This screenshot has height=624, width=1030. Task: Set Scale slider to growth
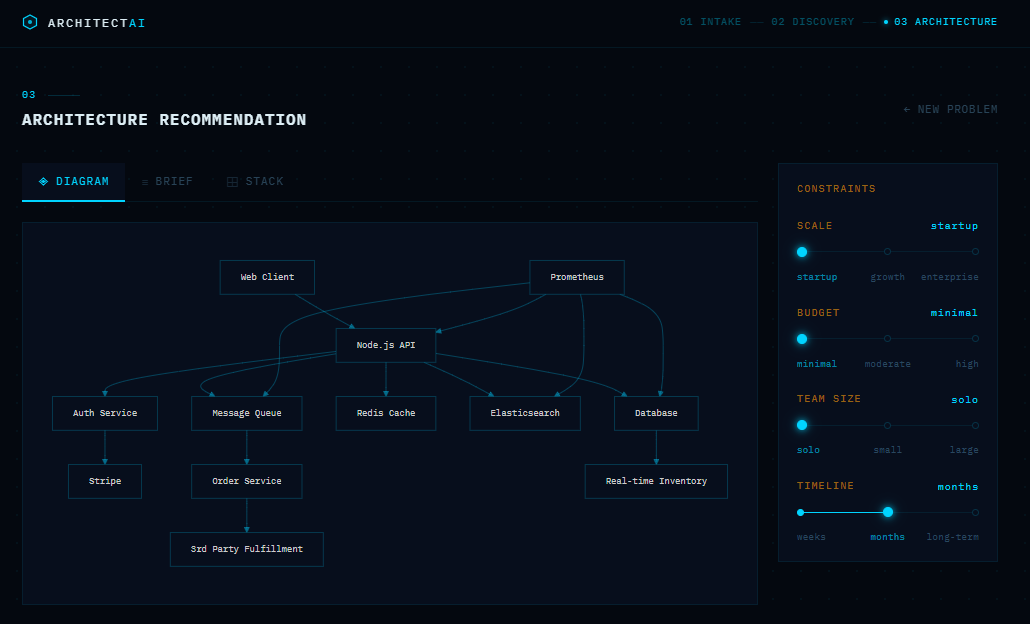[x=887, y=252]
